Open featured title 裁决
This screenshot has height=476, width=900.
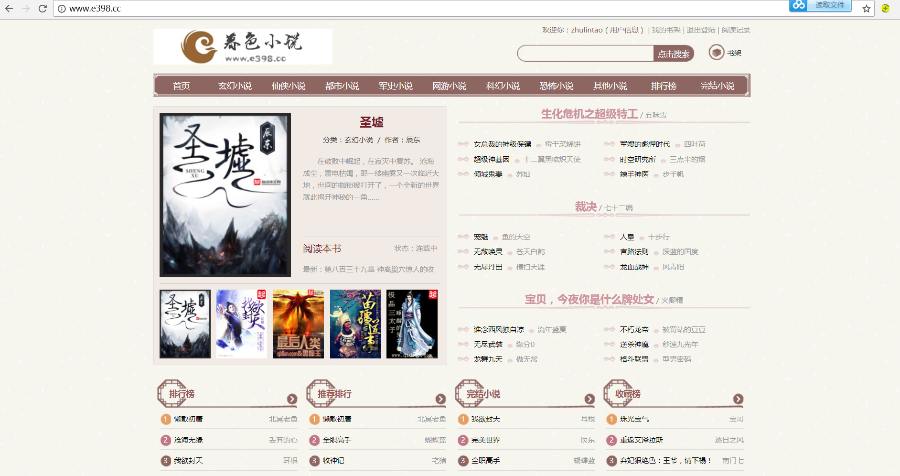pyautogui.click(x=585, y=206)
